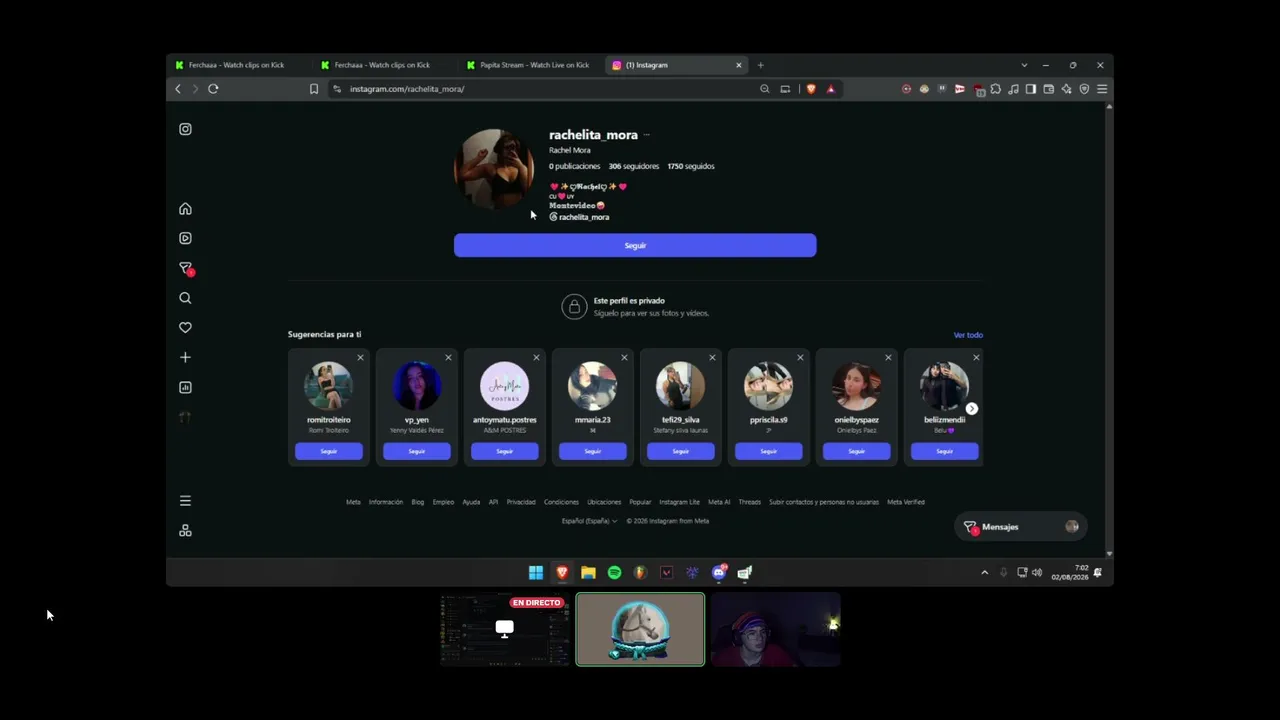Reload the Instagram page
Screen dimensions: 1280x720
point(213,89)
